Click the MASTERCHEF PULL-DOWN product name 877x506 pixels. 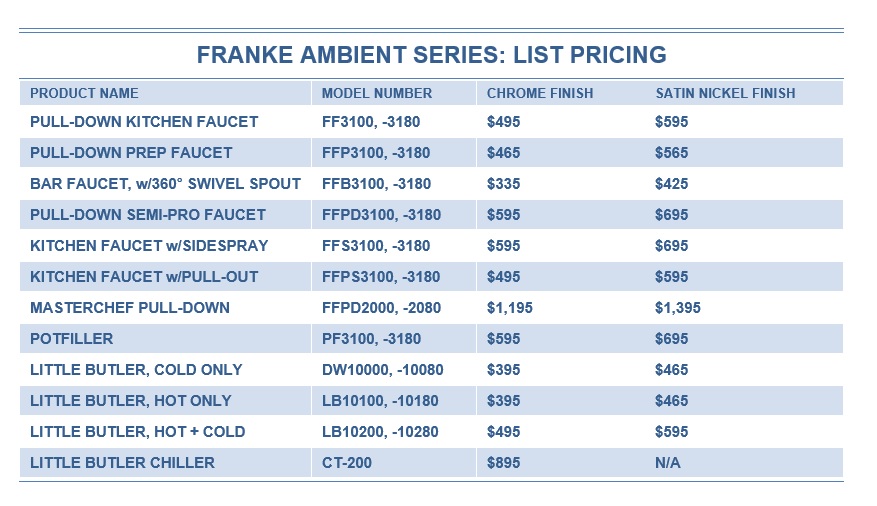[130, 308]
